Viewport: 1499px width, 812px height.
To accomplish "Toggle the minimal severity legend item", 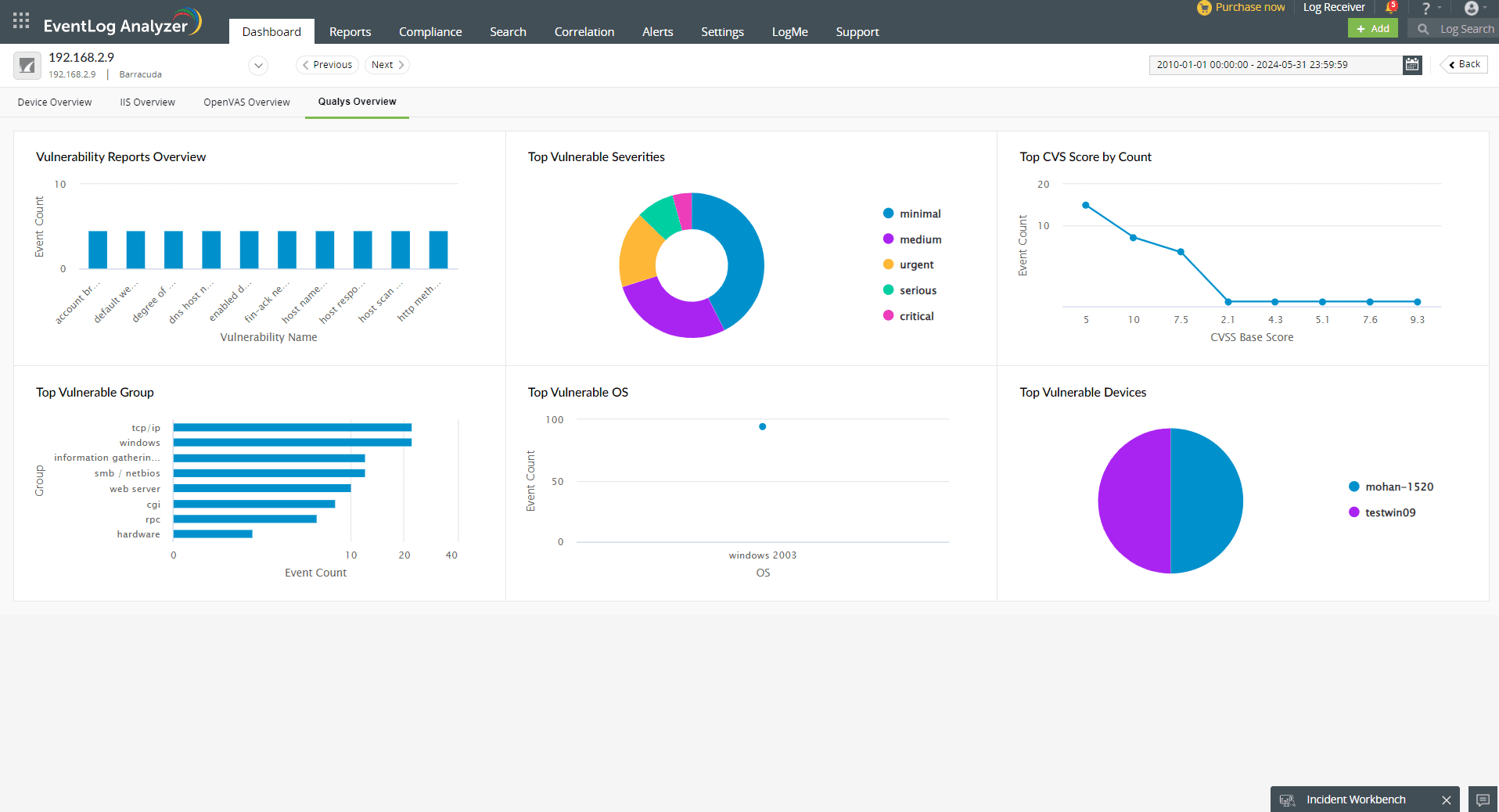I will 912,214.
